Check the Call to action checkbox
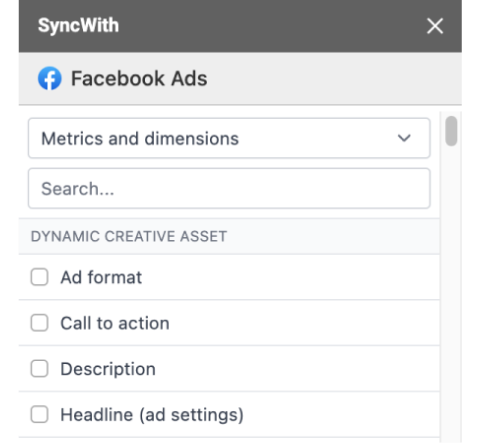The width and height of the screenshot is (480, 443). tap(39, 323)
